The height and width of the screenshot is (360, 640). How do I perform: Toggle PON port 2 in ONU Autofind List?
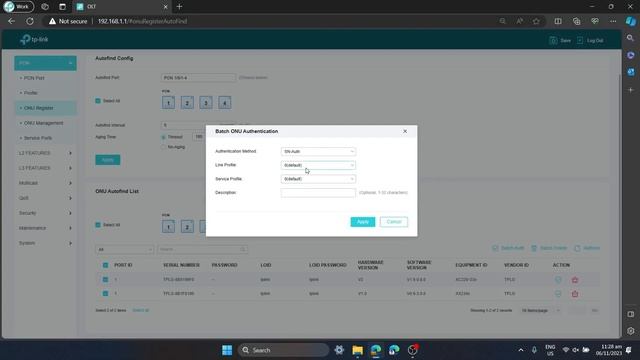(x=187, y=227)
